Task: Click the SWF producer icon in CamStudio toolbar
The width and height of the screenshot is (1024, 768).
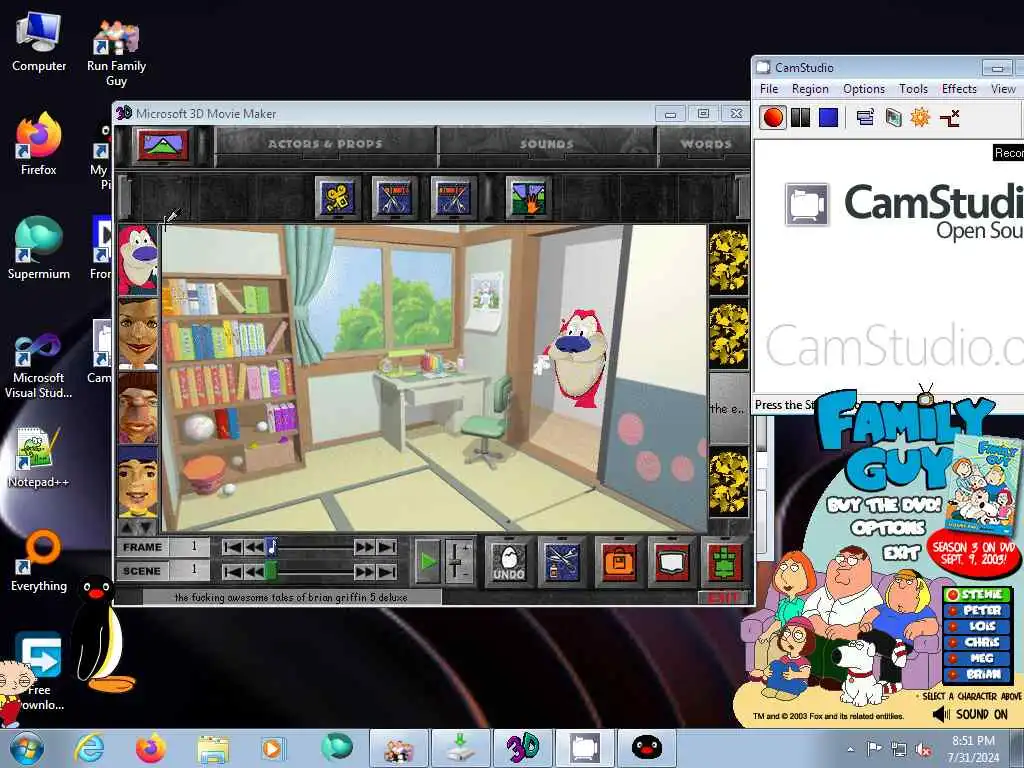Action: click(893, 118)
